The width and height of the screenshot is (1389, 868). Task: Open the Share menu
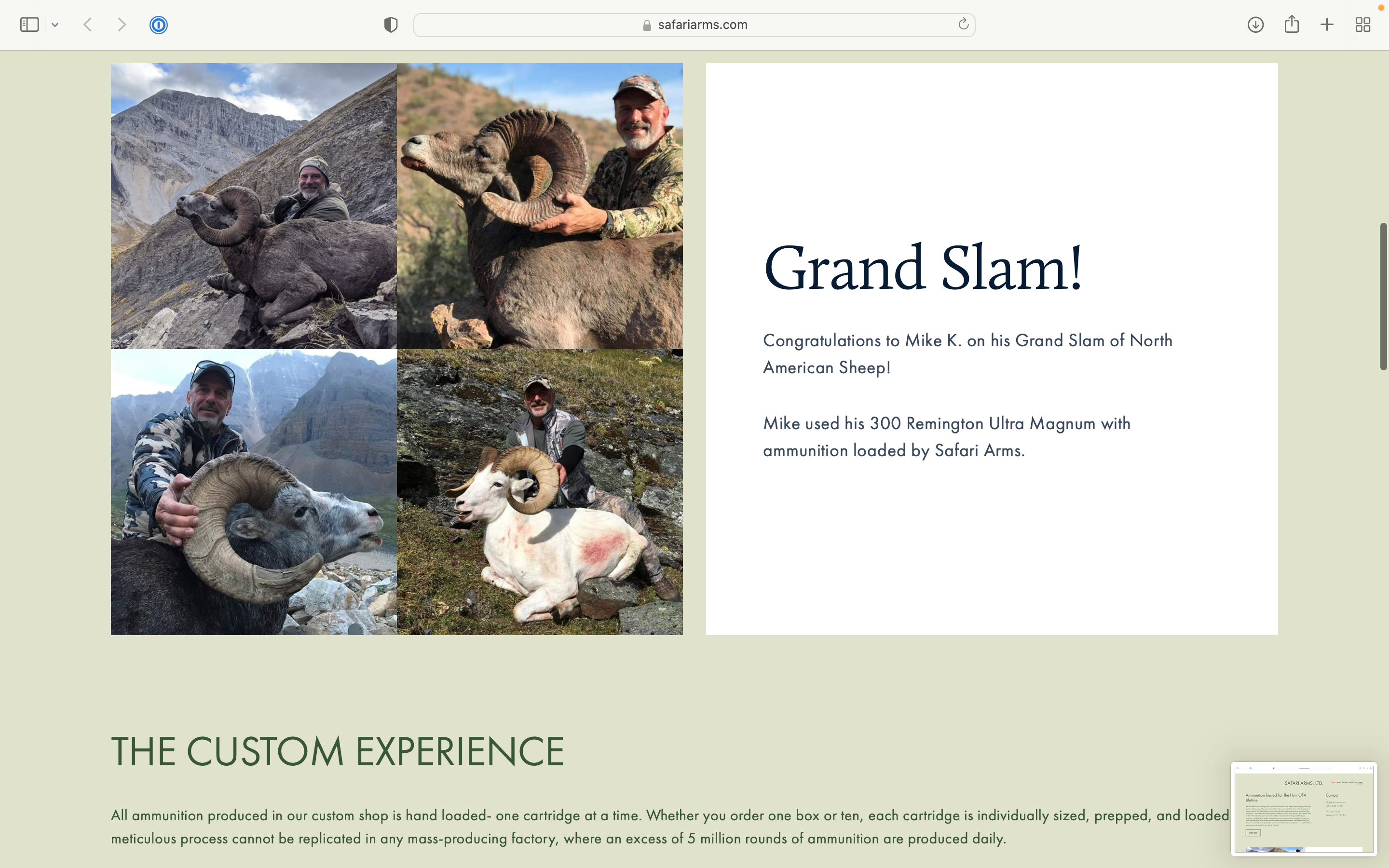click(1292, 24)
